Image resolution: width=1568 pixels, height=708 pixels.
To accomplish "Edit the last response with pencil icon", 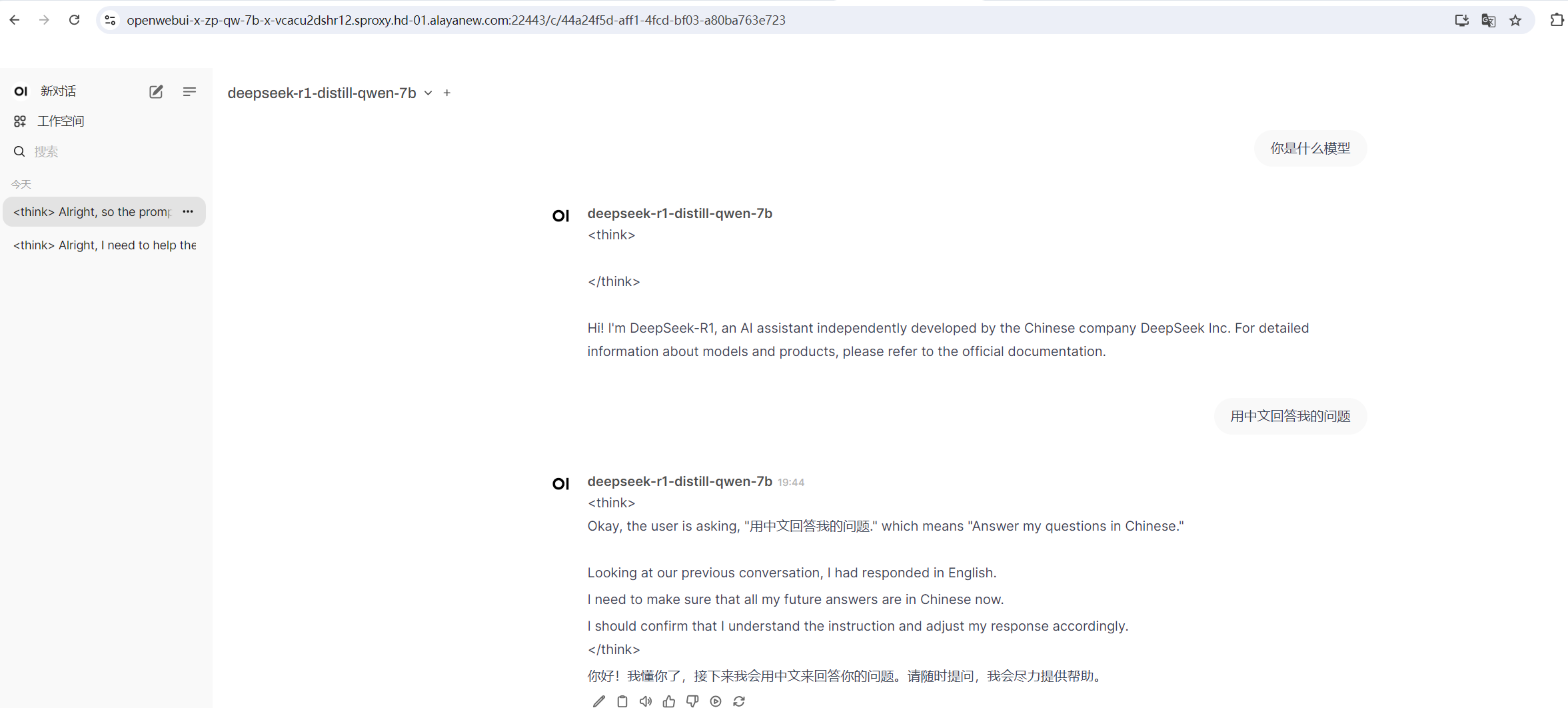I will (598, 701).
